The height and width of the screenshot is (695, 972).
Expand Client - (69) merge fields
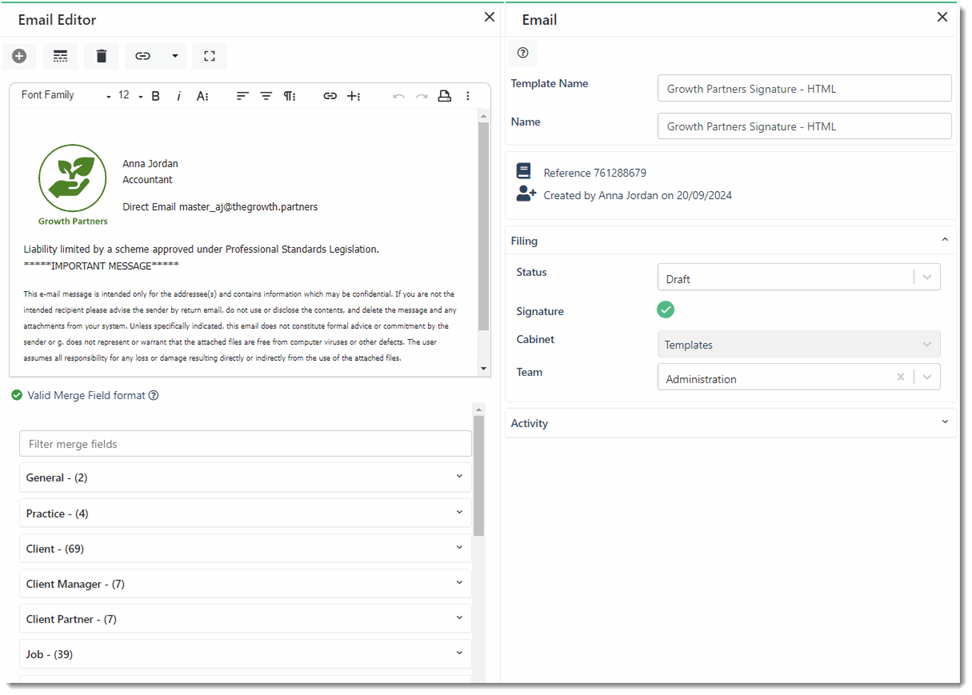click(x=245, y=549)
